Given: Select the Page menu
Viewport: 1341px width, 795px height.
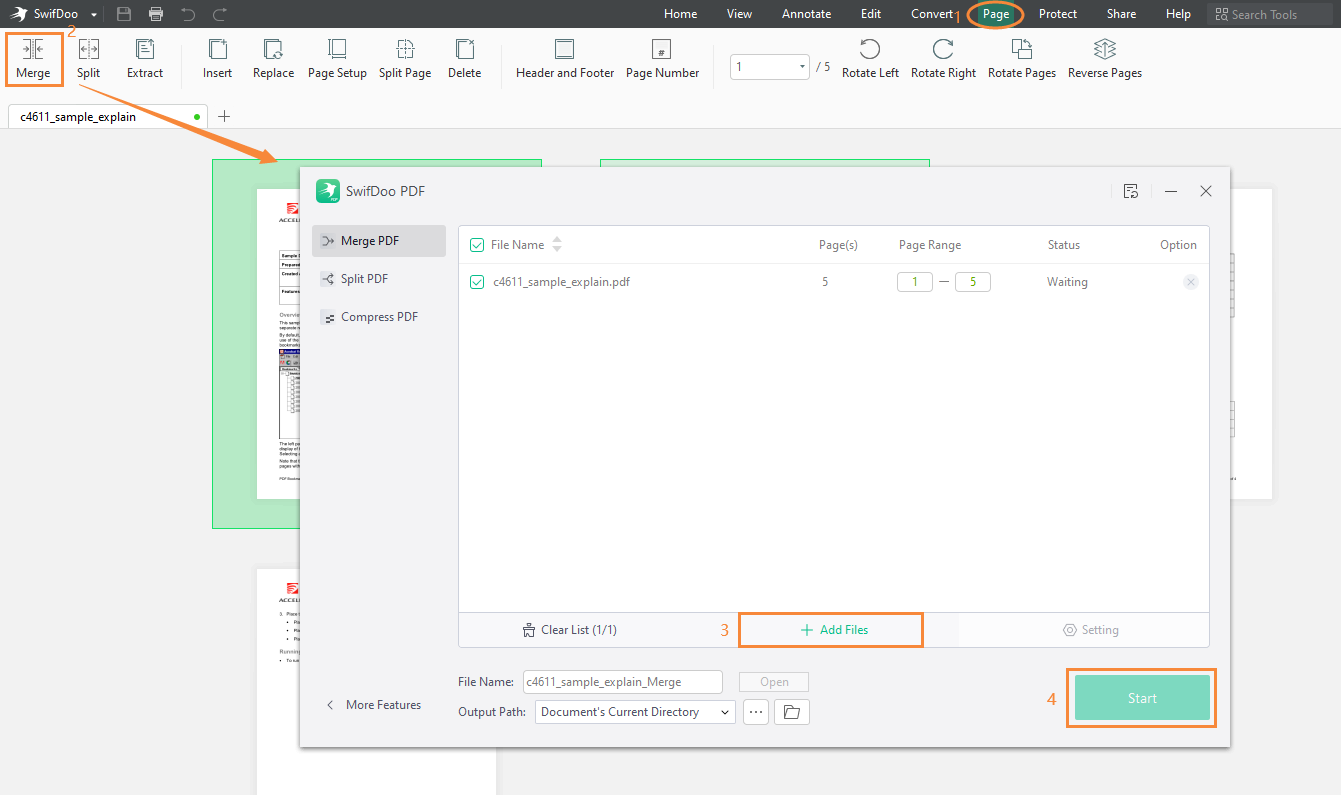Looking at the screenshot, I should (x=996, y=14).
